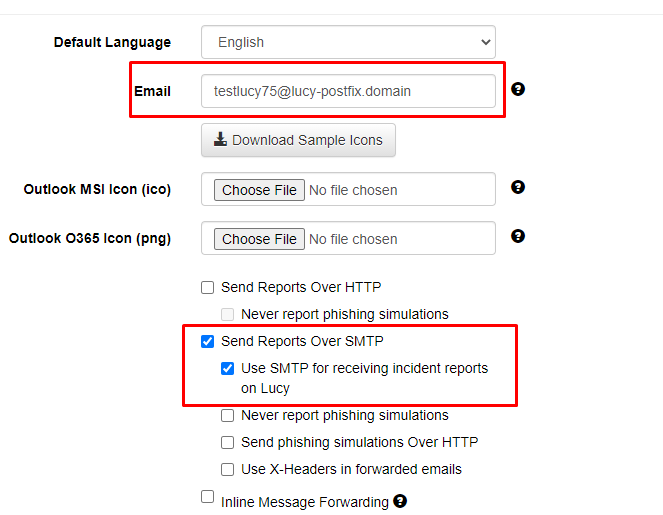Screen dimensions: 663x515
Task: Enable Send Reports Over HTTP checkbox
Action: point(207,288)
